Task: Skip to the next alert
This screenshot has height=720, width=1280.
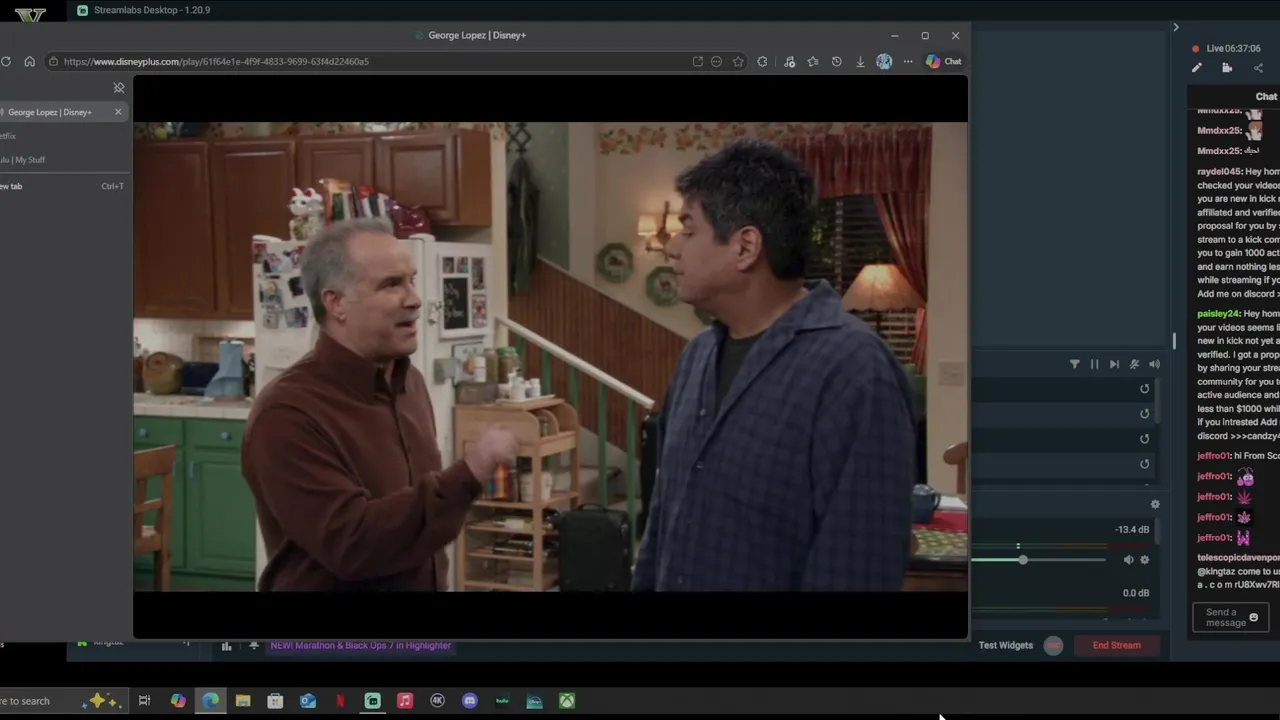Action: click(1114, 364)
